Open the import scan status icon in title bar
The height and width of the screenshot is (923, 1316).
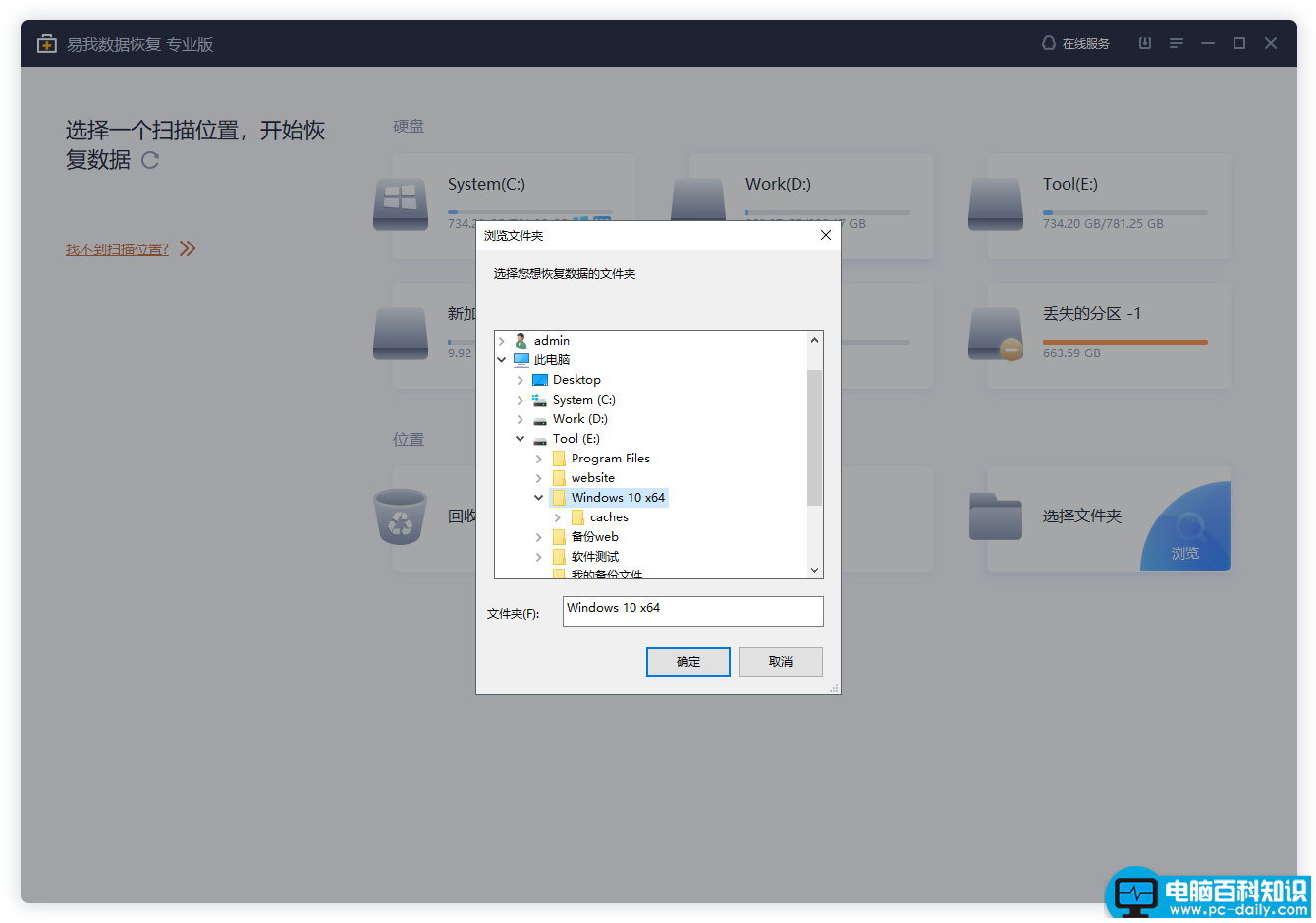pyautogui.click(x=1144, y=43)
